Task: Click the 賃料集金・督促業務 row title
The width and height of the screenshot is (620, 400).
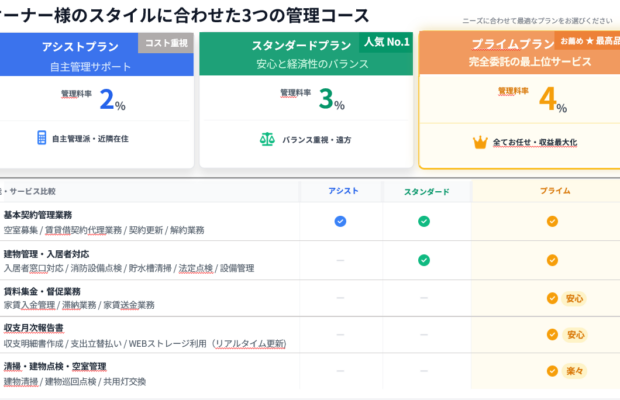Action: click(x=42, y=292)
